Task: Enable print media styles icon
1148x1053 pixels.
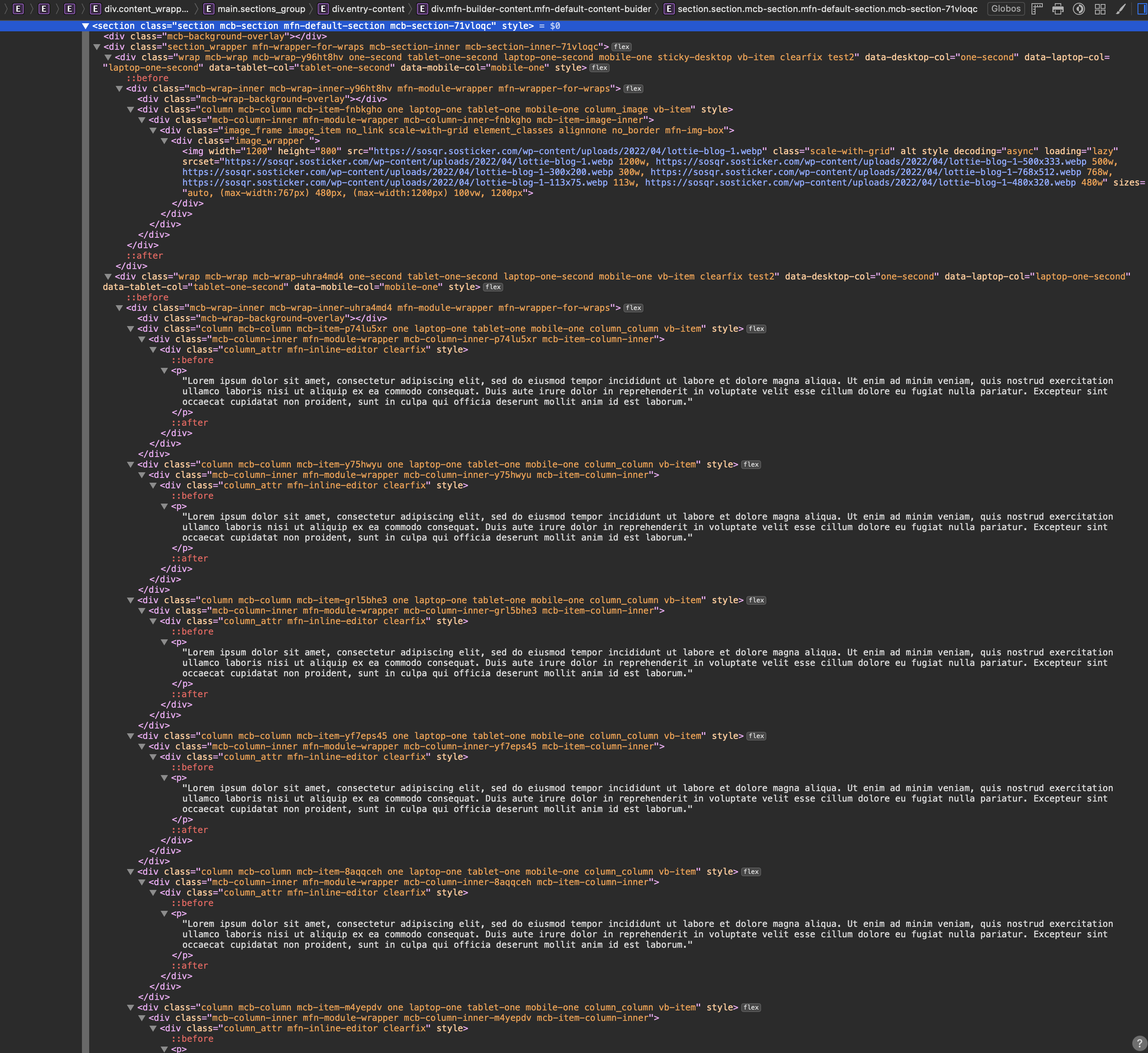Action: (x=1058, y=9)
